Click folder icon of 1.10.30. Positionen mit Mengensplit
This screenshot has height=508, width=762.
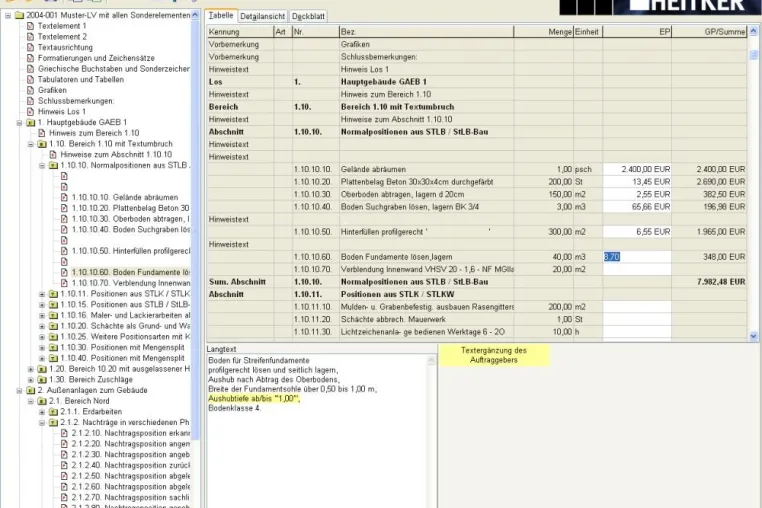pyautogui.click(x=53, y=347)
